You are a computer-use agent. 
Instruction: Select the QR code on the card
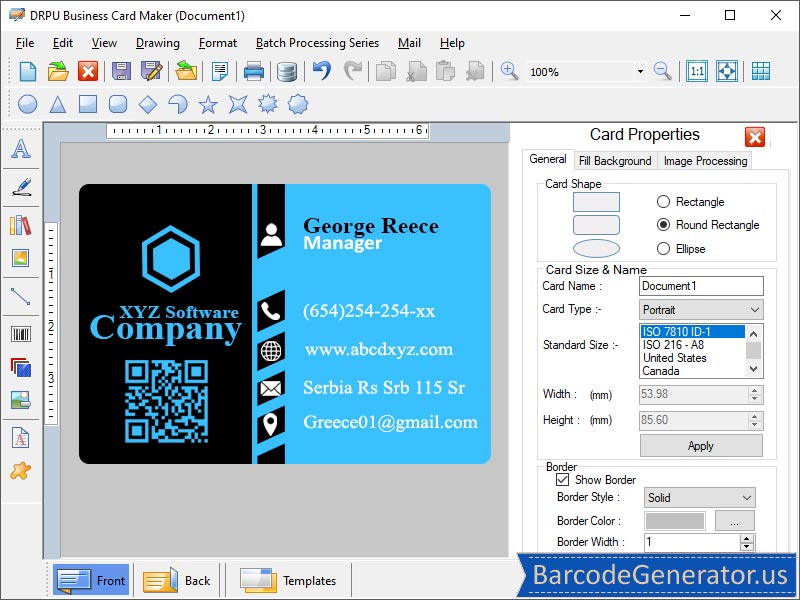point(166,401)
